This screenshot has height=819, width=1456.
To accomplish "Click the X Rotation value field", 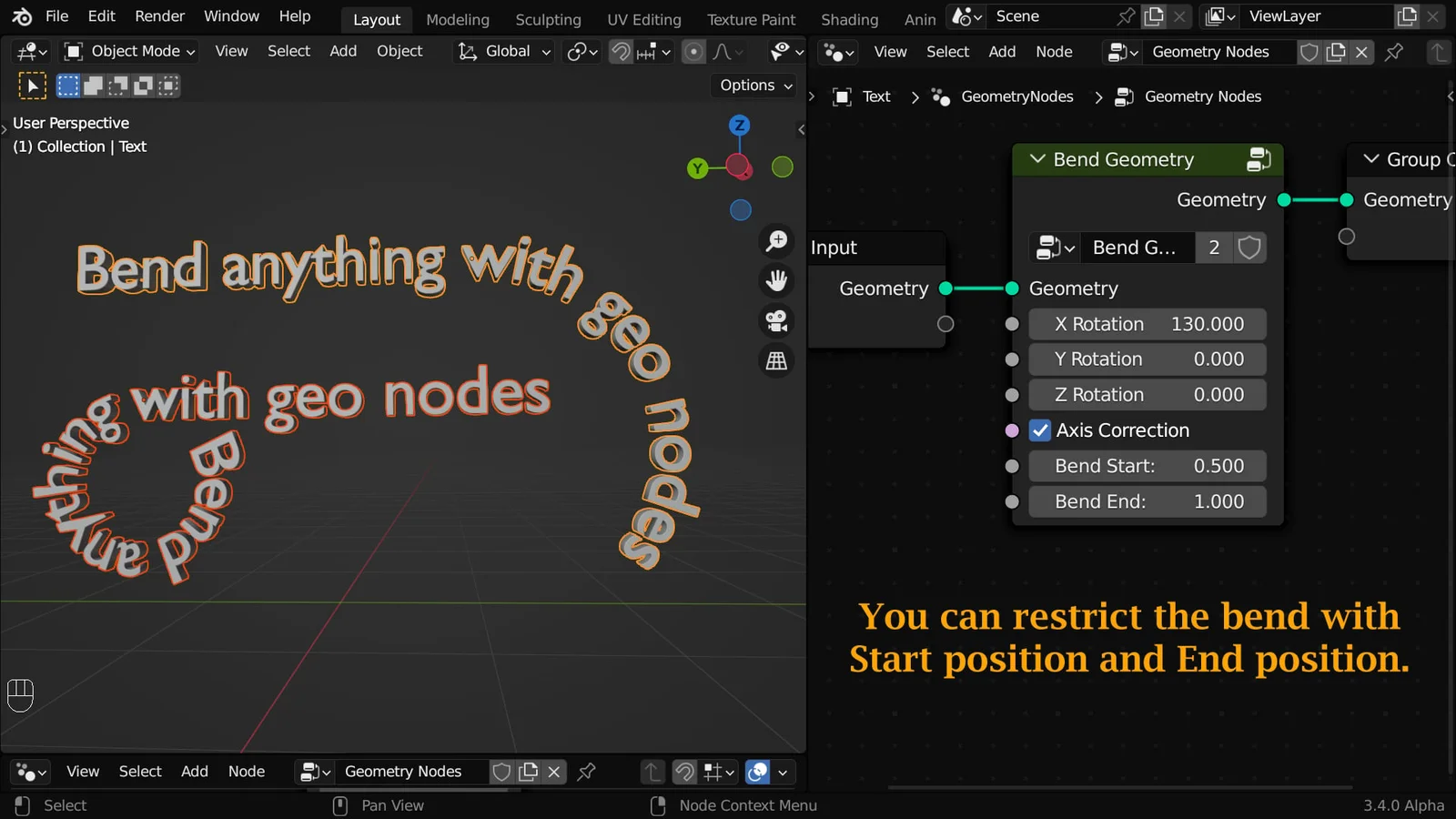I will (x=1147, y=324).
